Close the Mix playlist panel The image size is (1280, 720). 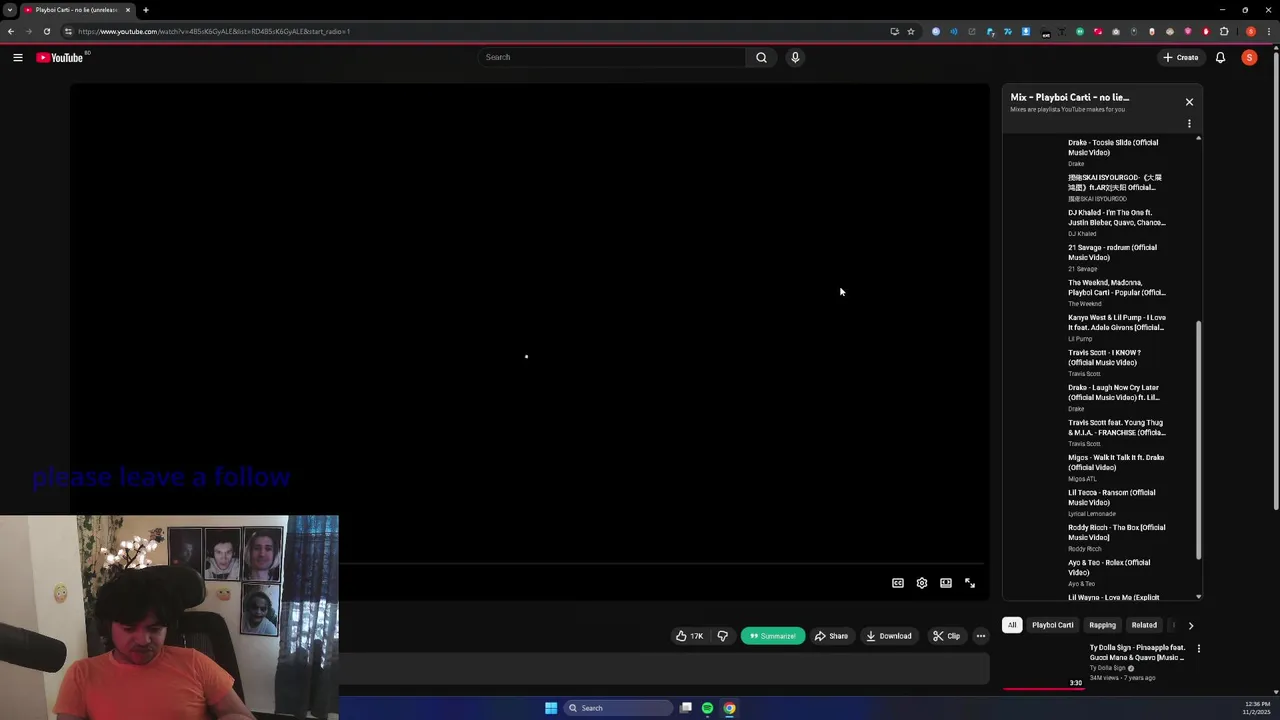tap(1189, 102)
